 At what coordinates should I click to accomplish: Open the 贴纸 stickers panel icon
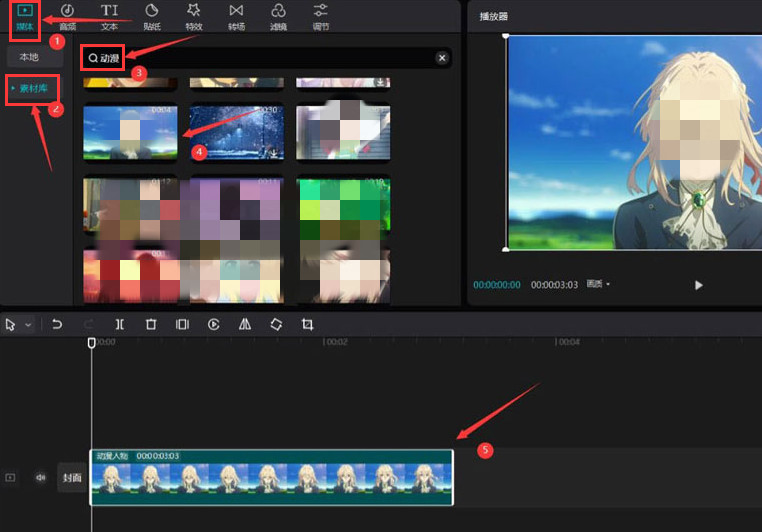coord(152,17)
